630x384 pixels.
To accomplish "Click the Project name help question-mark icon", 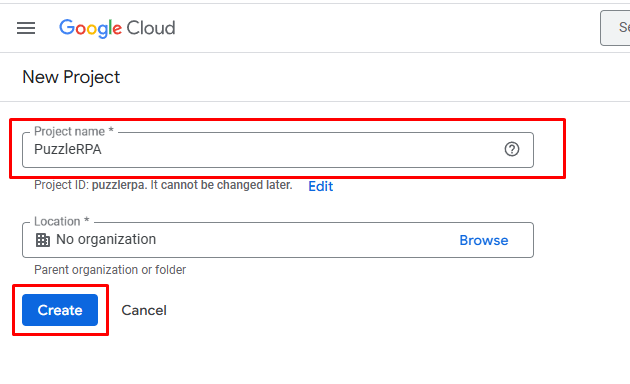I will click(511, 149).
